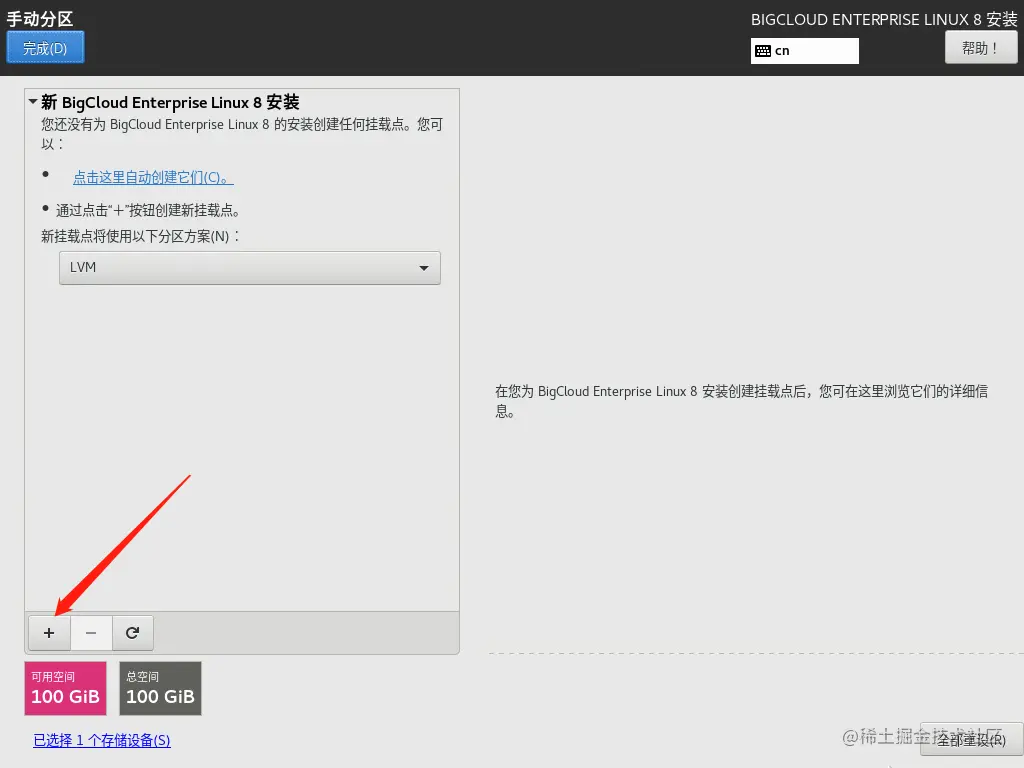Click the 可用空间 100 GiB pink box
Screen dimensions: 1024x768
65,688
